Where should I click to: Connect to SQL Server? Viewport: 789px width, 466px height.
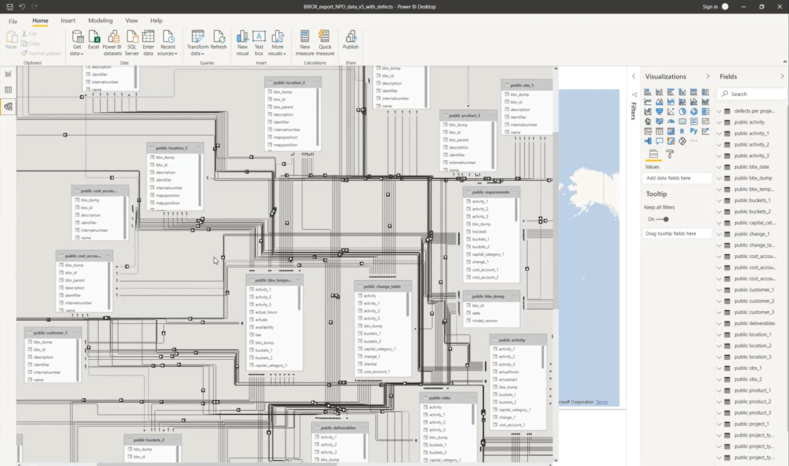tap(131, 43)
